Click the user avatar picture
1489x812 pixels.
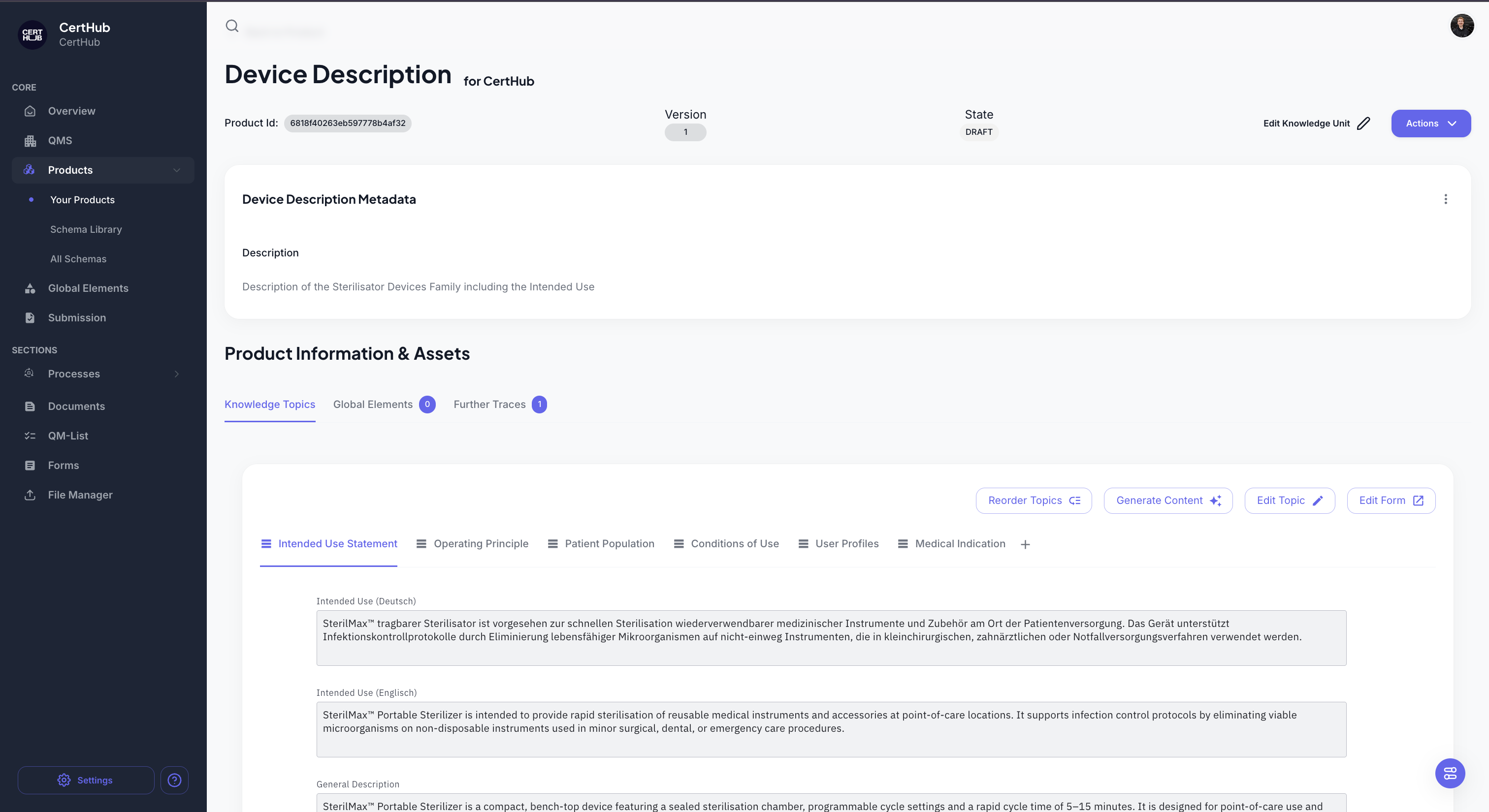pyautogui.click(x=1461, y=26)
